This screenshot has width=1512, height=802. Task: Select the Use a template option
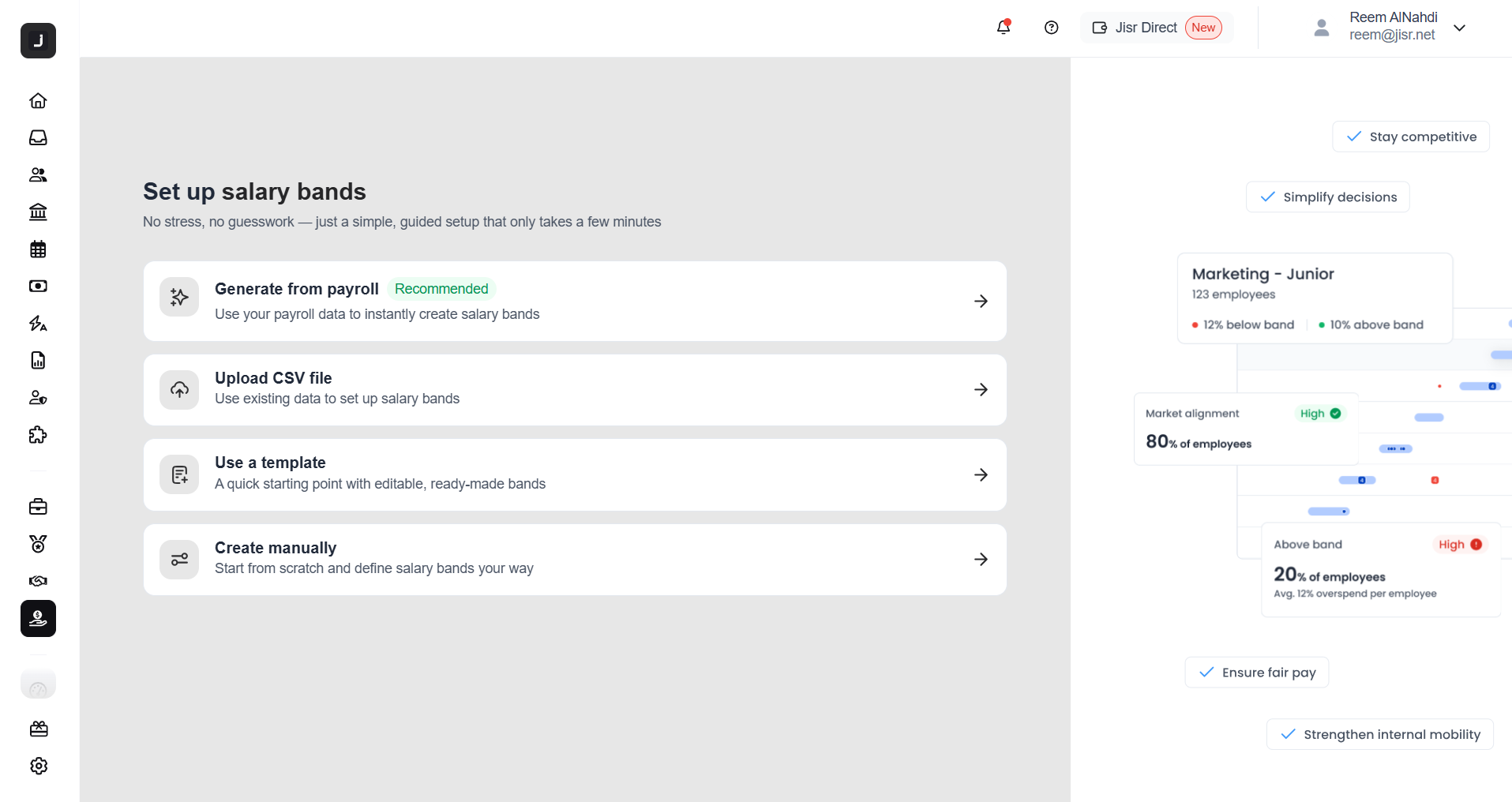click(x=575, y=474)
